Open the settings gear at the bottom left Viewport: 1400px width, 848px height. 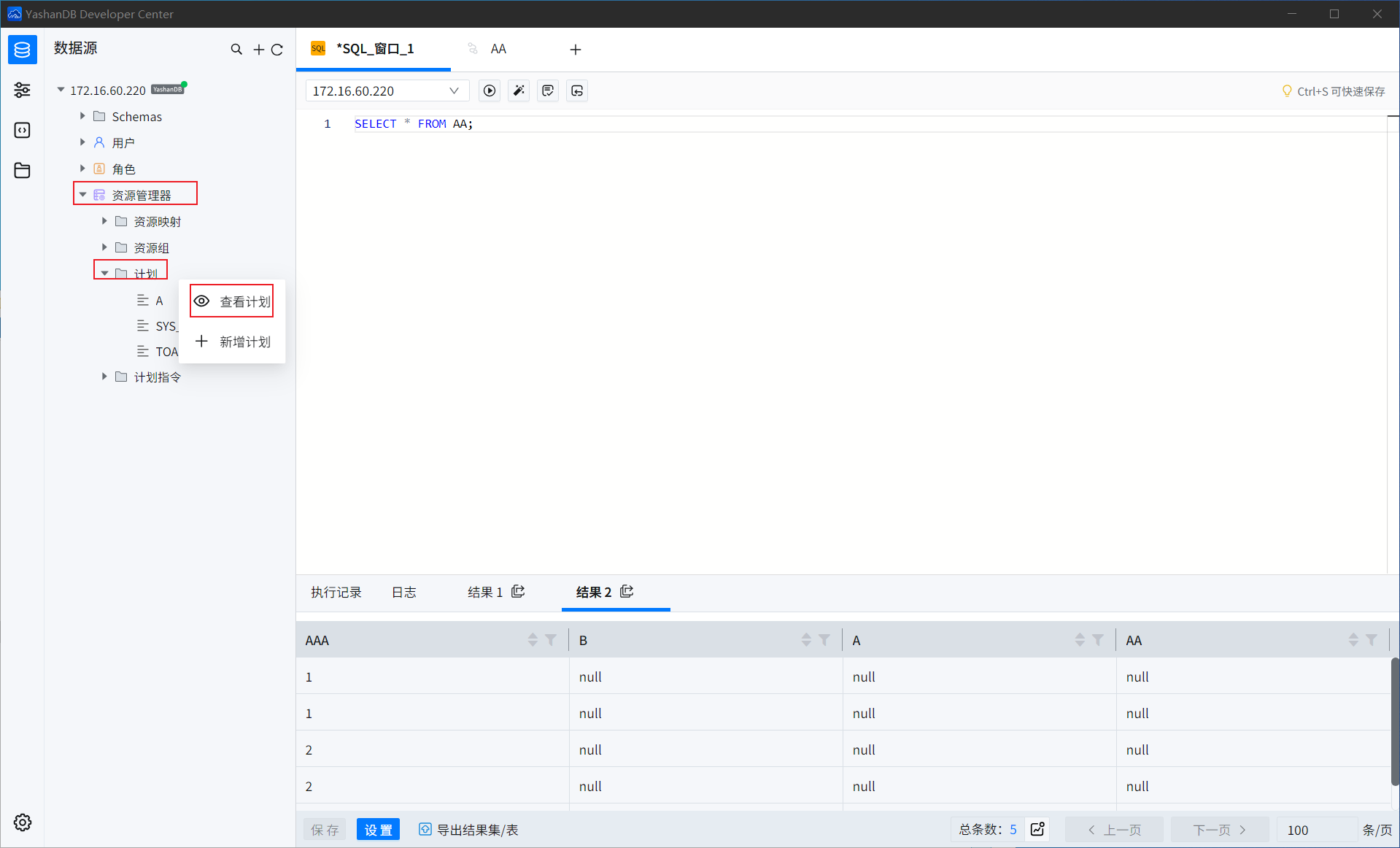tap(22, 822)
